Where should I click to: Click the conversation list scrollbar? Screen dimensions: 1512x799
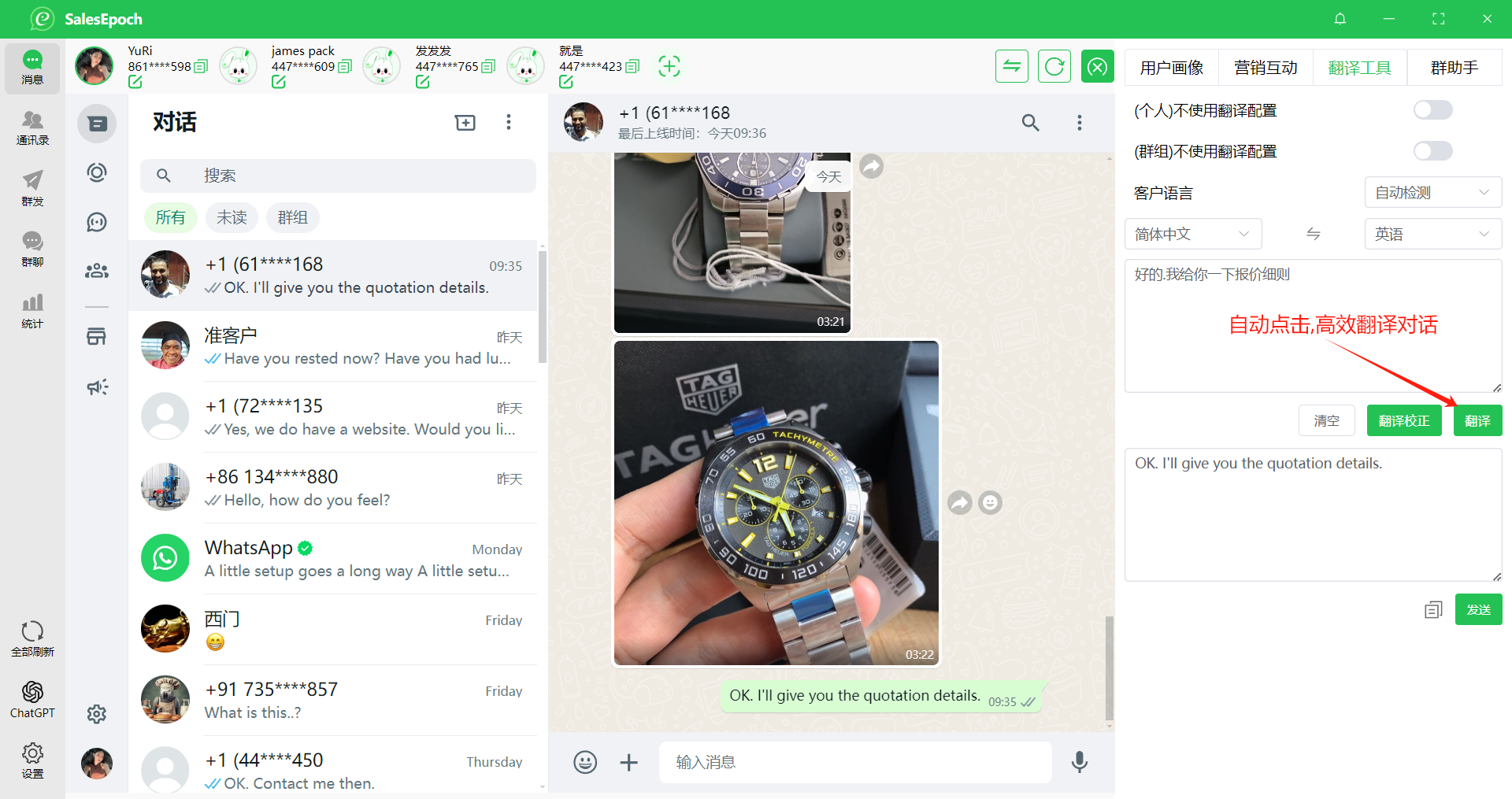542,307
